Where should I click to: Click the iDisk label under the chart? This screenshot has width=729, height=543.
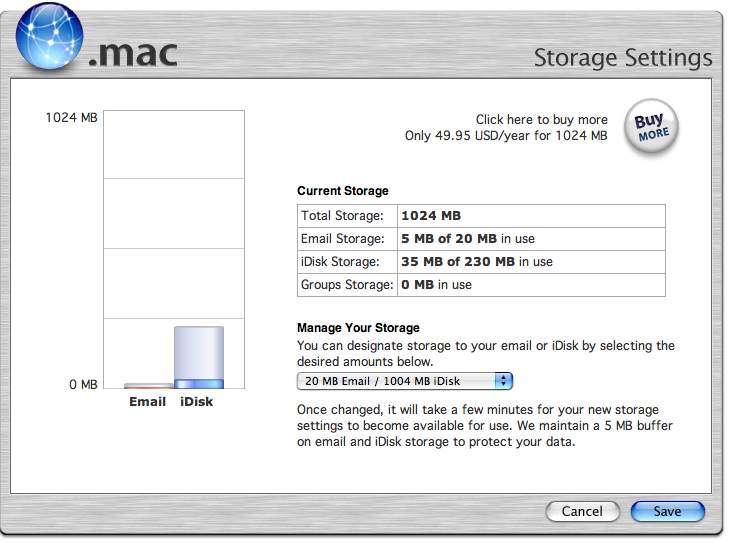pos(197,402)
